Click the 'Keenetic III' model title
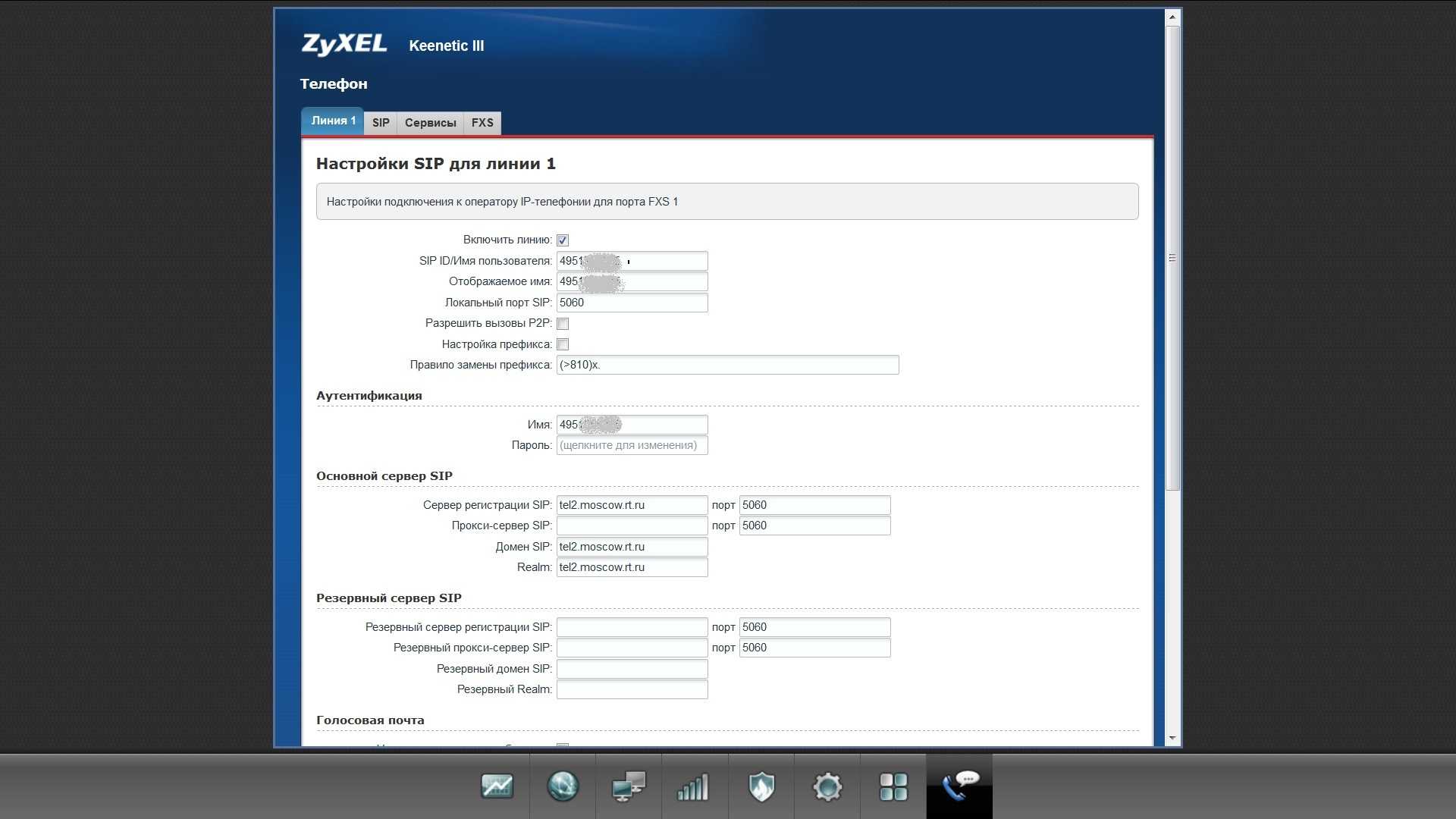This screenshot has height=819, width=1456. [x=446, y=45]
